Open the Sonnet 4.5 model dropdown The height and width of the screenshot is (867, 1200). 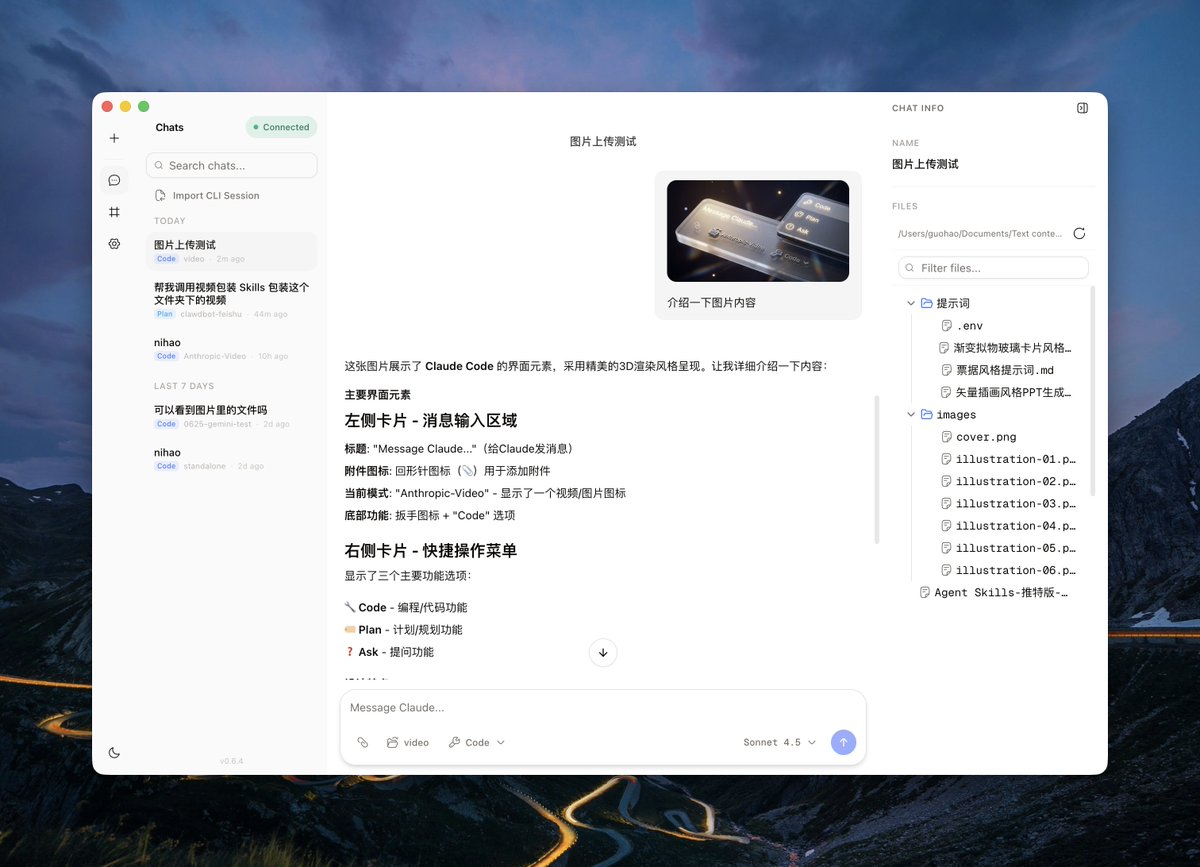pyautogui.click(x=780, y=743)
